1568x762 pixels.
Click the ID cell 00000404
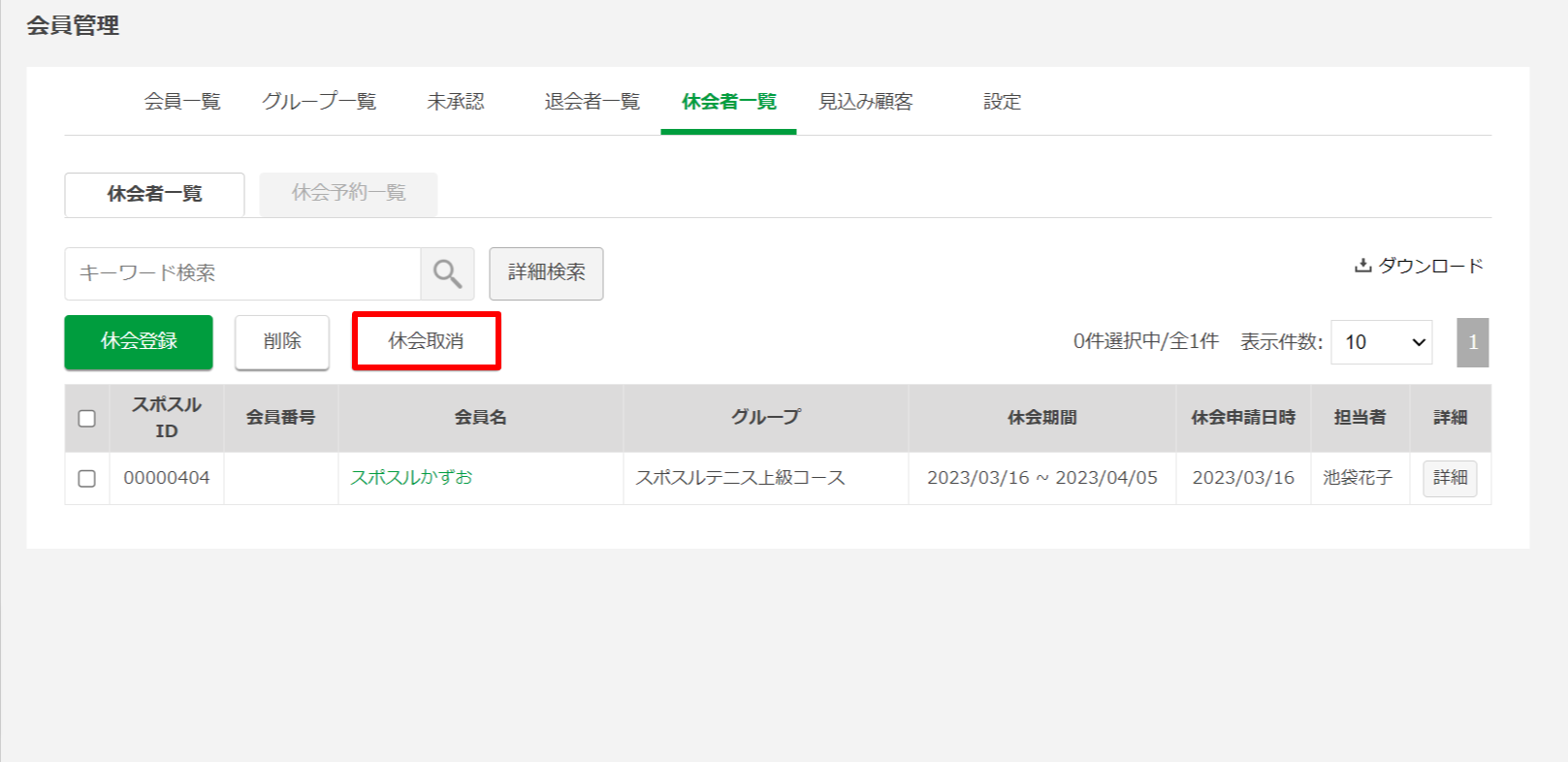point(167,478)
